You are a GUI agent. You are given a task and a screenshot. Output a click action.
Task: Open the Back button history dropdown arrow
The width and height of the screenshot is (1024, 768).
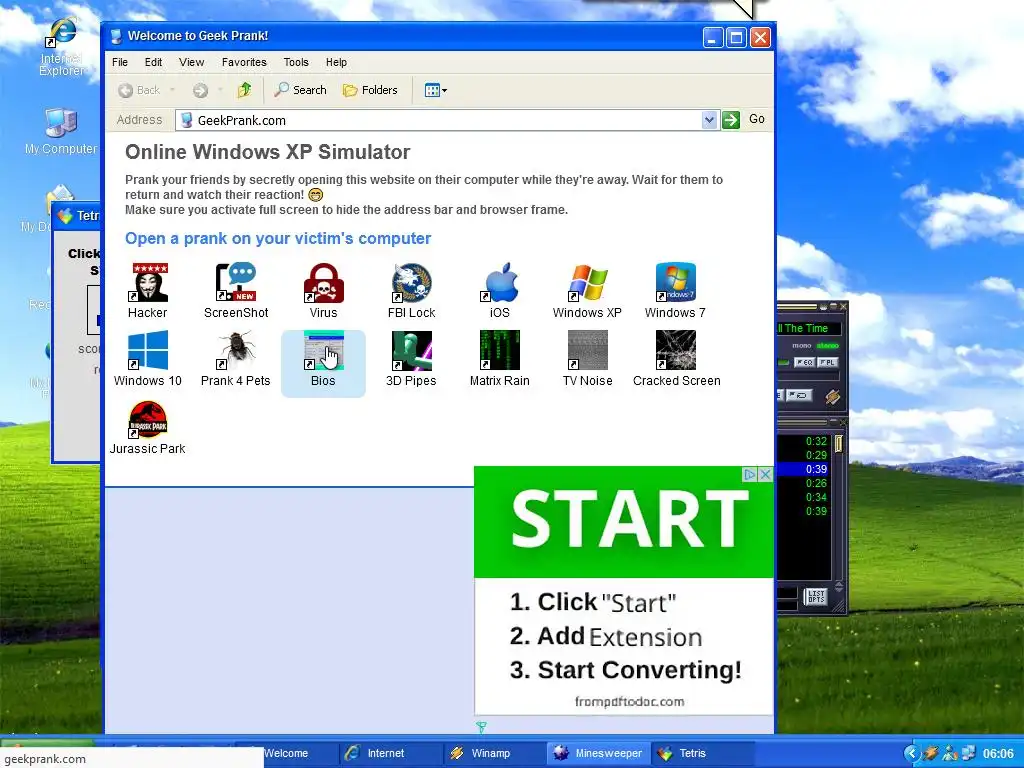[x=172, y=90]
